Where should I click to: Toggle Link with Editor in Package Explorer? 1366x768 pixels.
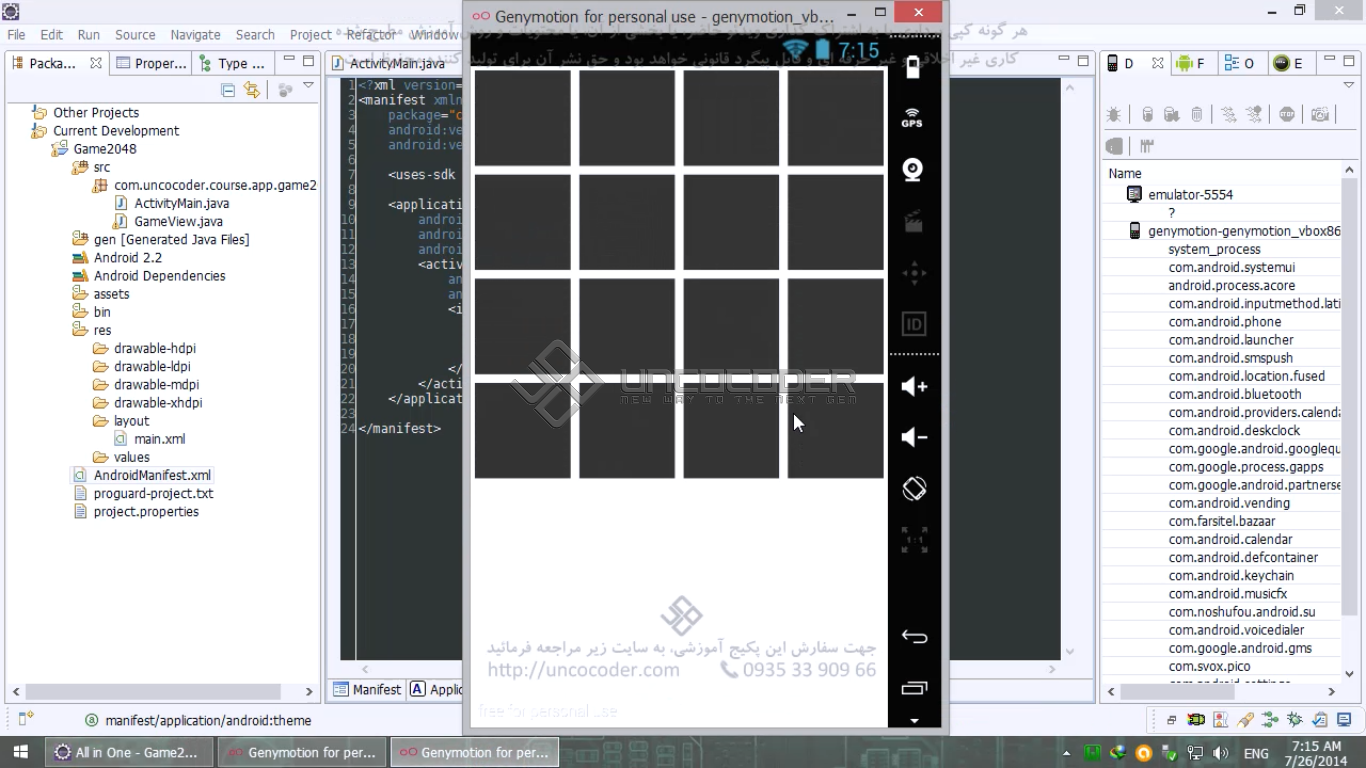(x=252, y=90)
